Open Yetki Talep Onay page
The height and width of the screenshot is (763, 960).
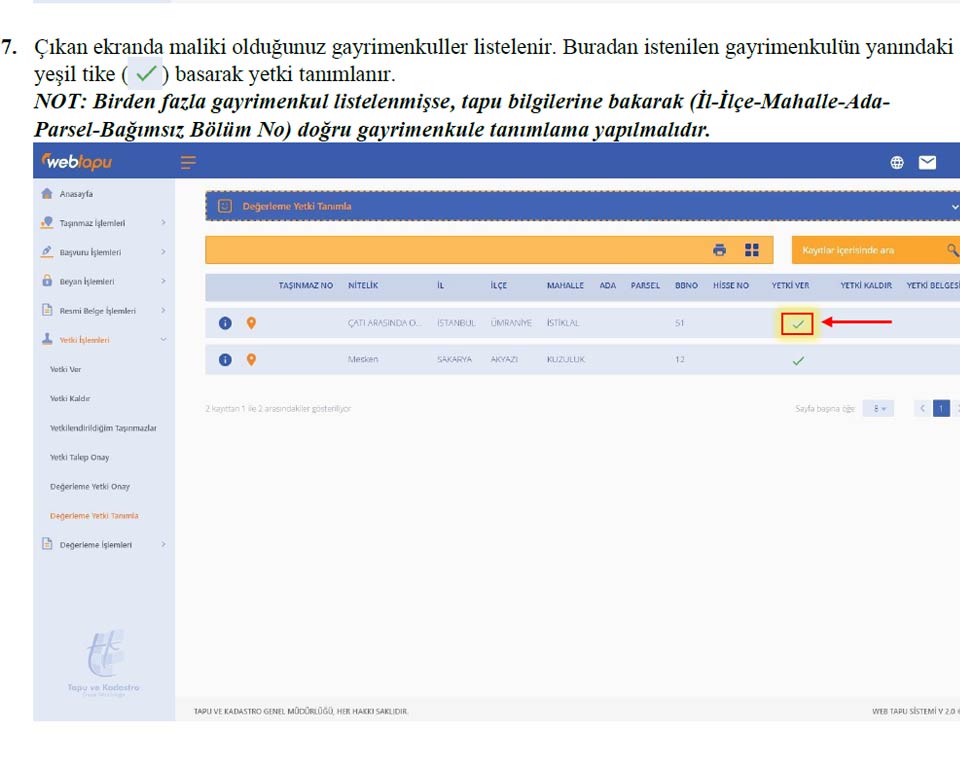coord(80,457)
